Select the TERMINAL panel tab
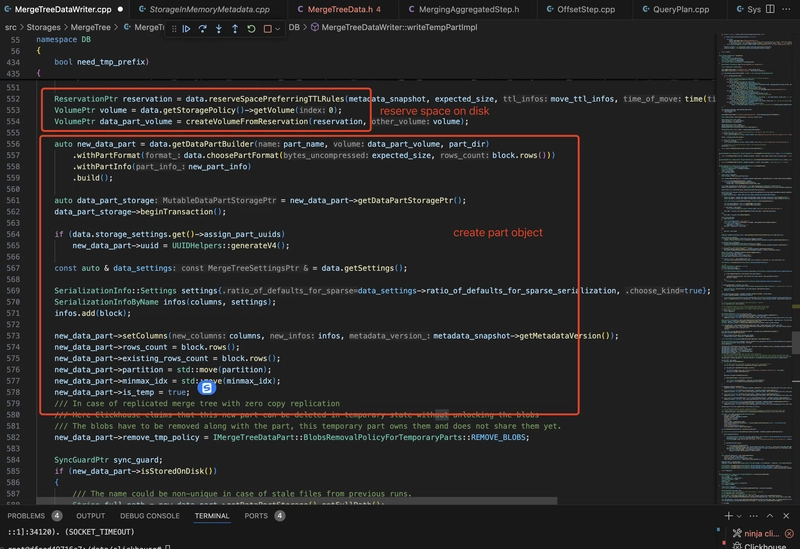This screenshot has width=800, height=549. pyautogui.click(x=212, y=516)
